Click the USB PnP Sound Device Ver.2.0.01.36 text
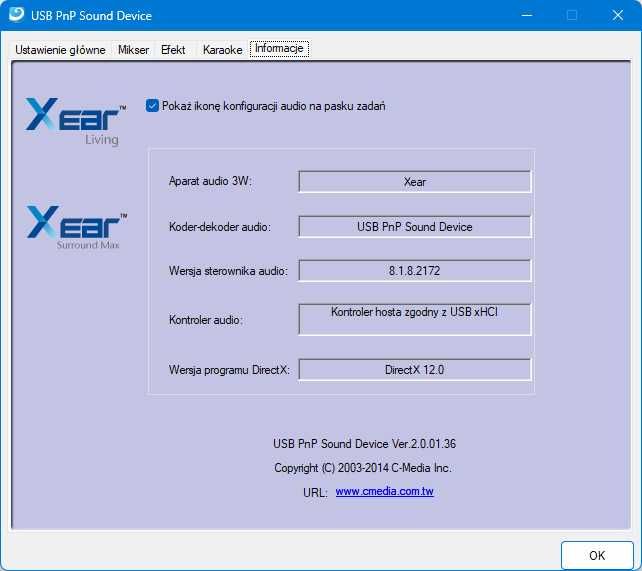The height and width of the screenshot is (571, 642). 364,444
